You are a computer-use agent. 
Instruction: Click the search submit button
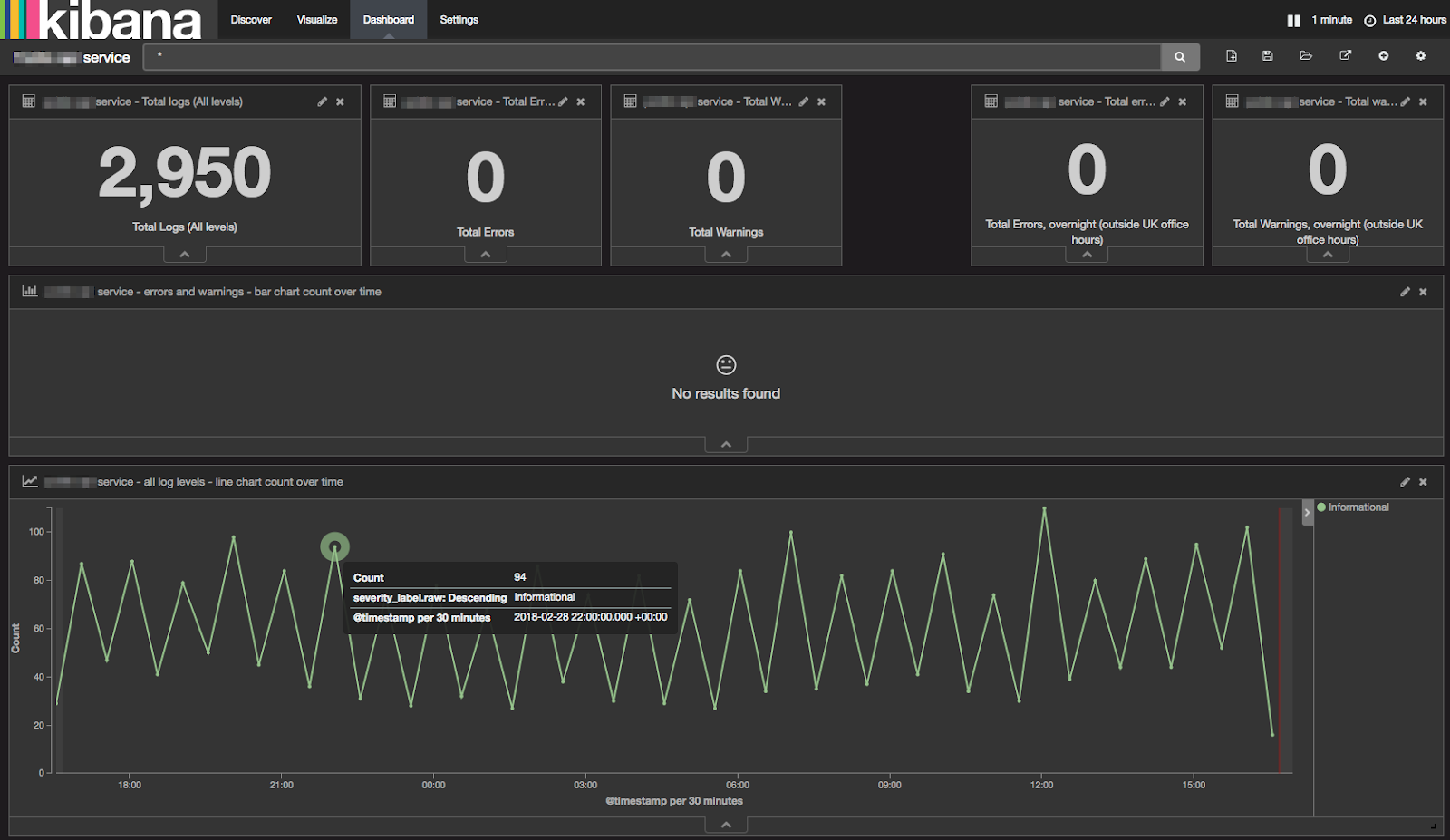(x=1179, y=57)
